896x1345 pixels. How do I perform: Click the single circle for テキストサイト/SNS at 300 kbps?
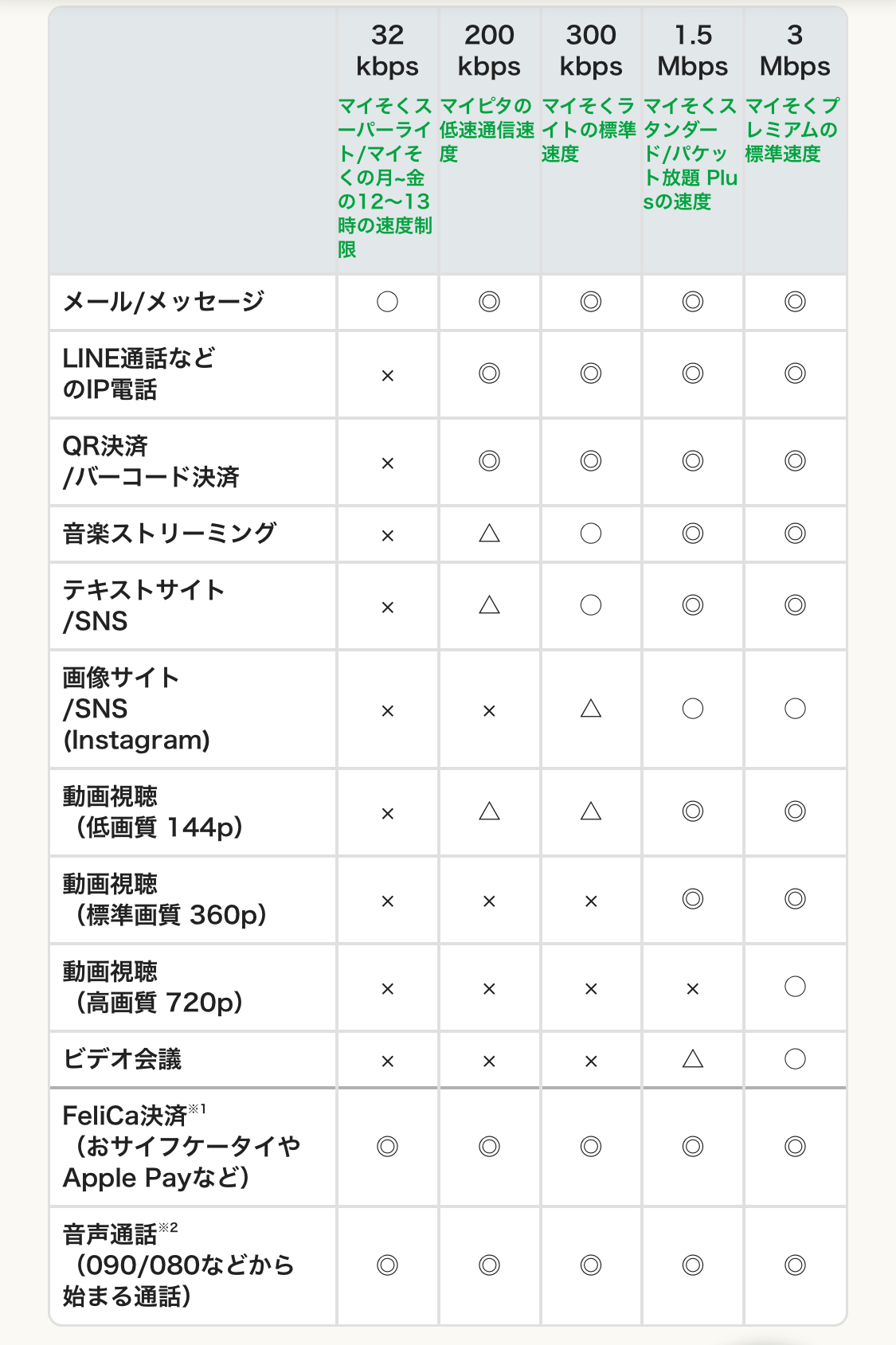591,605
